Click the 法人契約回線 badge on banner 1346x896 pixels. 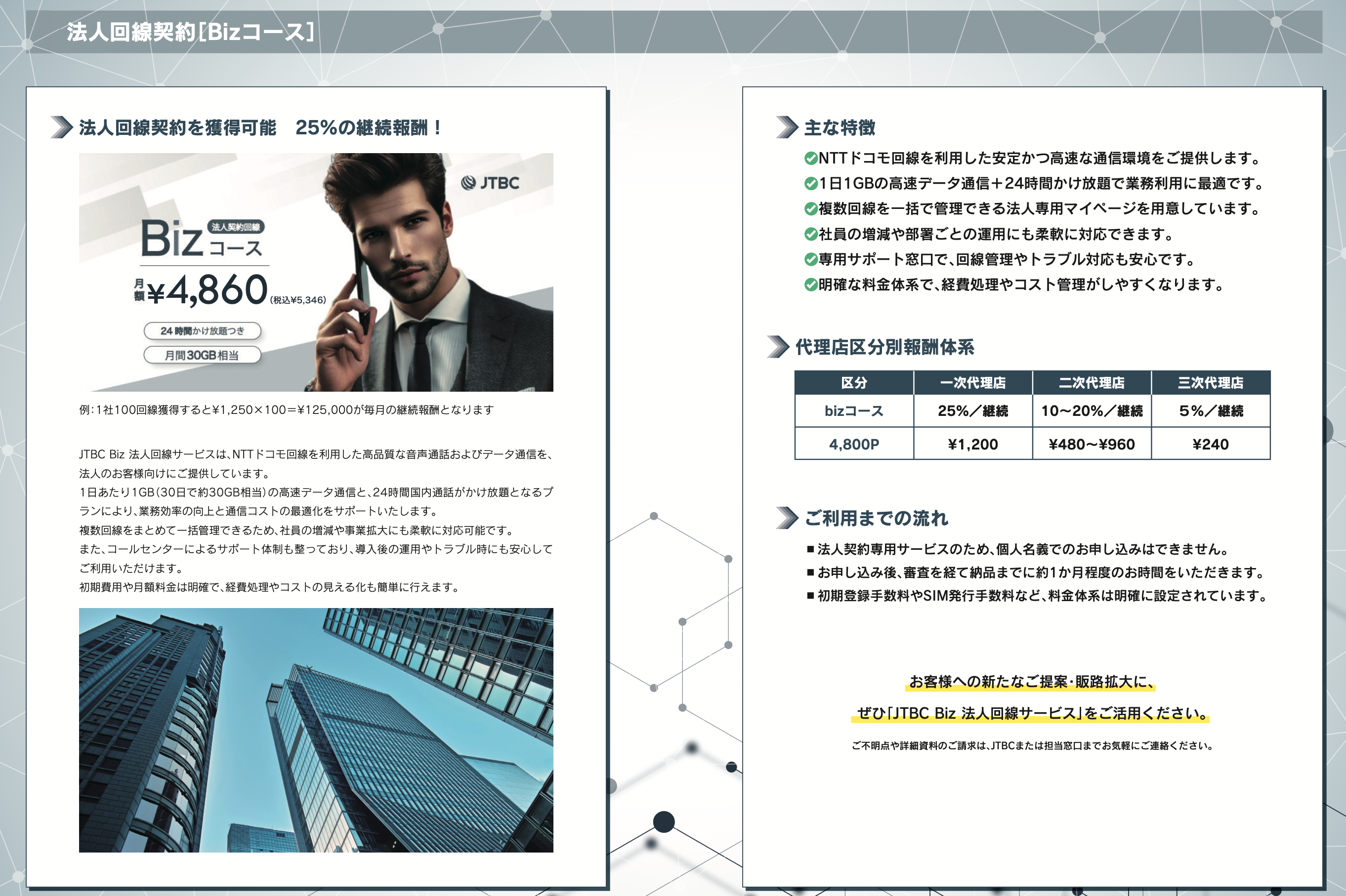pyautogui.click(x=236, y=227)
